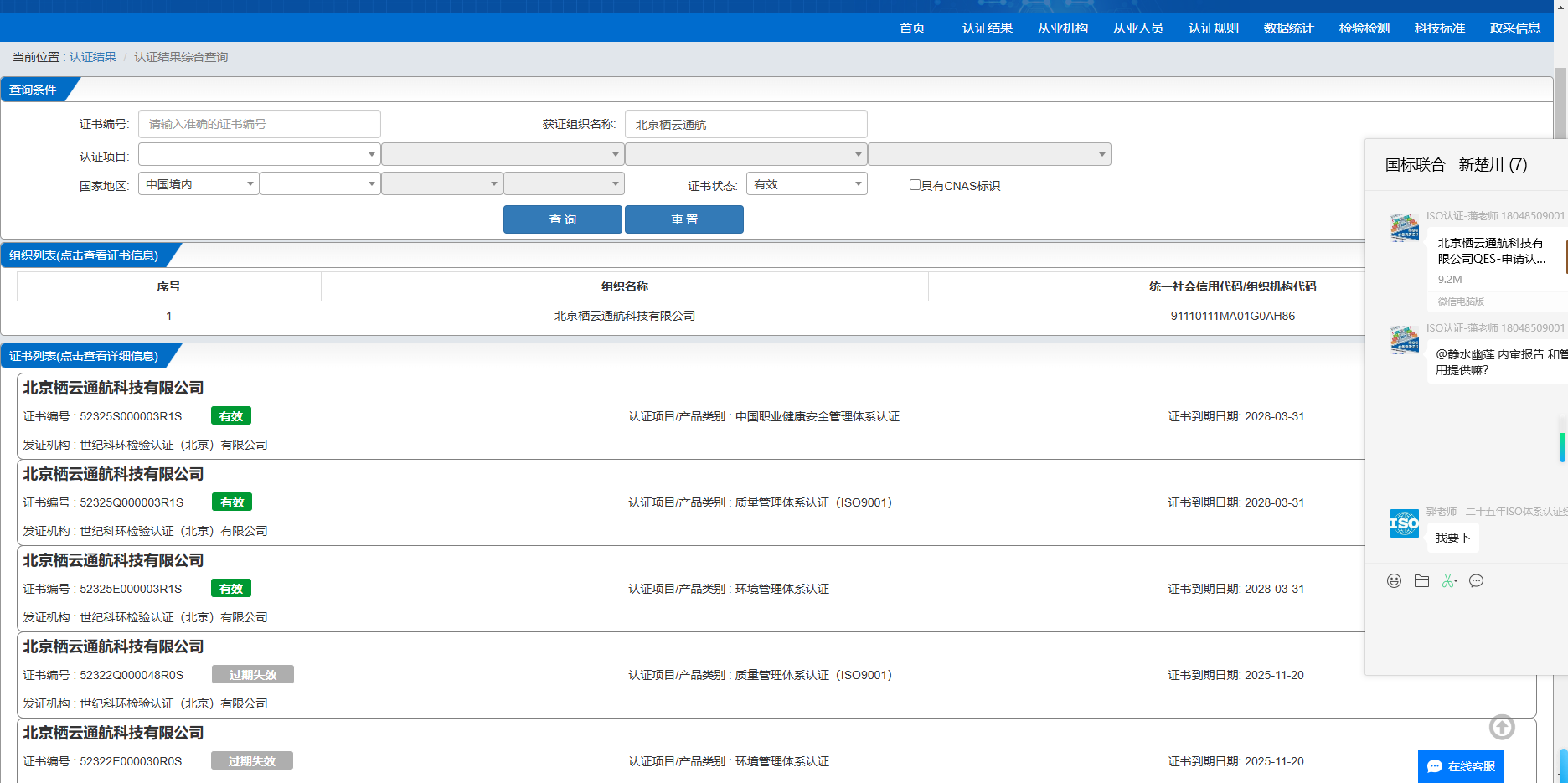Viewport: 1568px width, 783px height.
Task: Go to the 数据统计 menu item
Action: 1288,28
